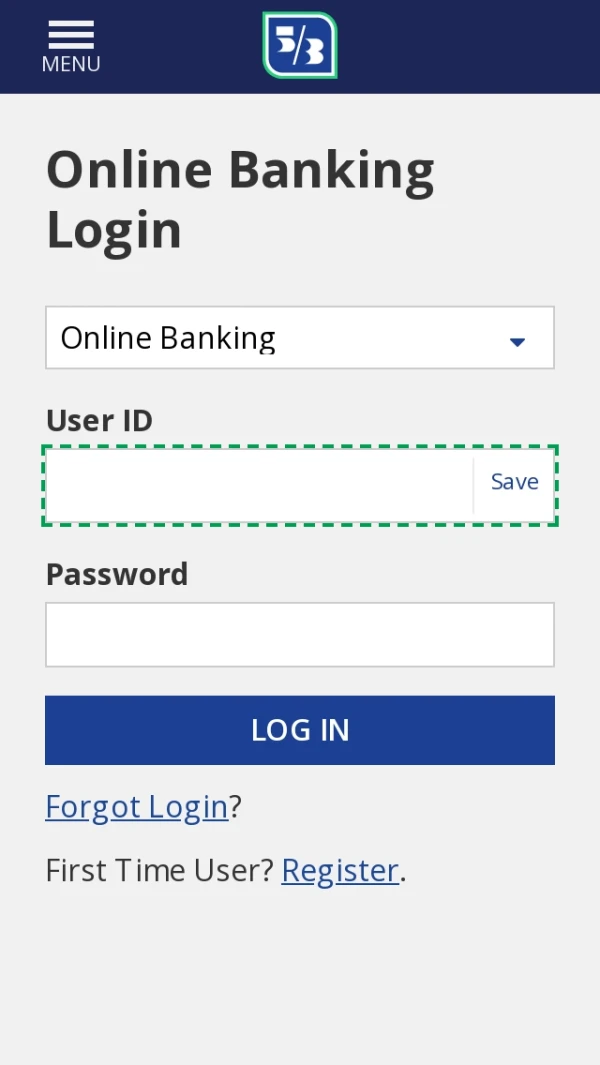Open the Online Banking combo box
This screenshot has width=600, height=1065.
(x=280, y=338)
